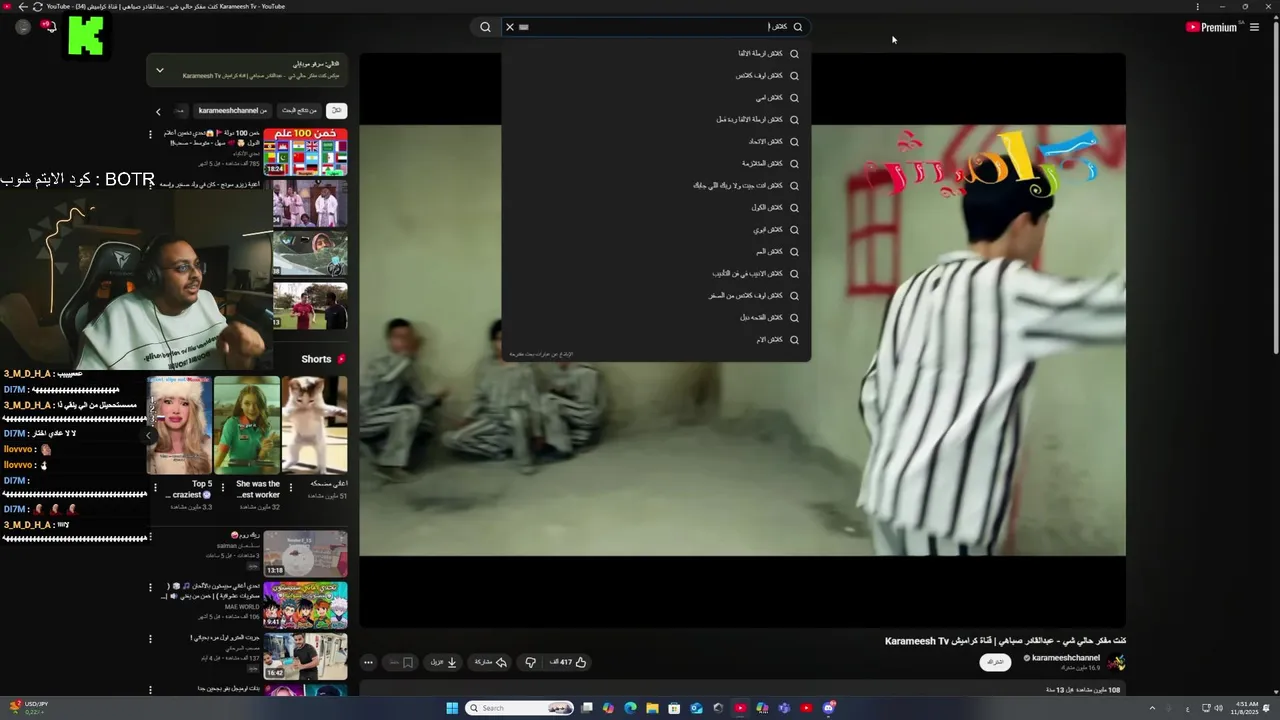Open the account avatar menu

pyautogui.click(x=23, y=27)
